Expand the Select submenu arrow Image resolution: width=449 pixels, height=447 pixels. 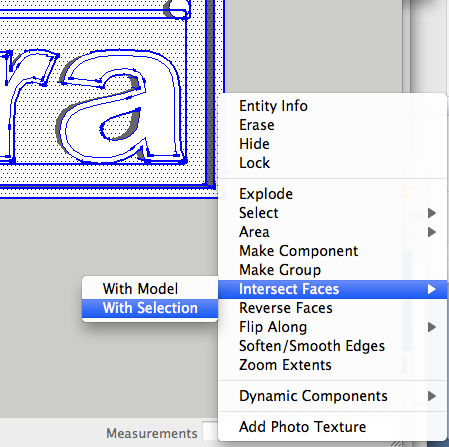coord(432,213)
